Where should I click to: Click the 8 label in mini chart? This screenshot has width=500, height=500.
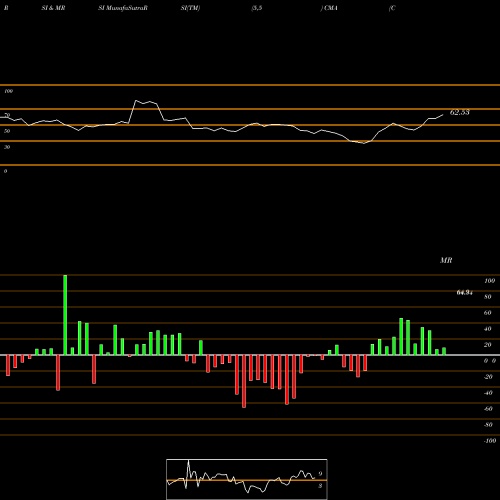pos(320,486)
